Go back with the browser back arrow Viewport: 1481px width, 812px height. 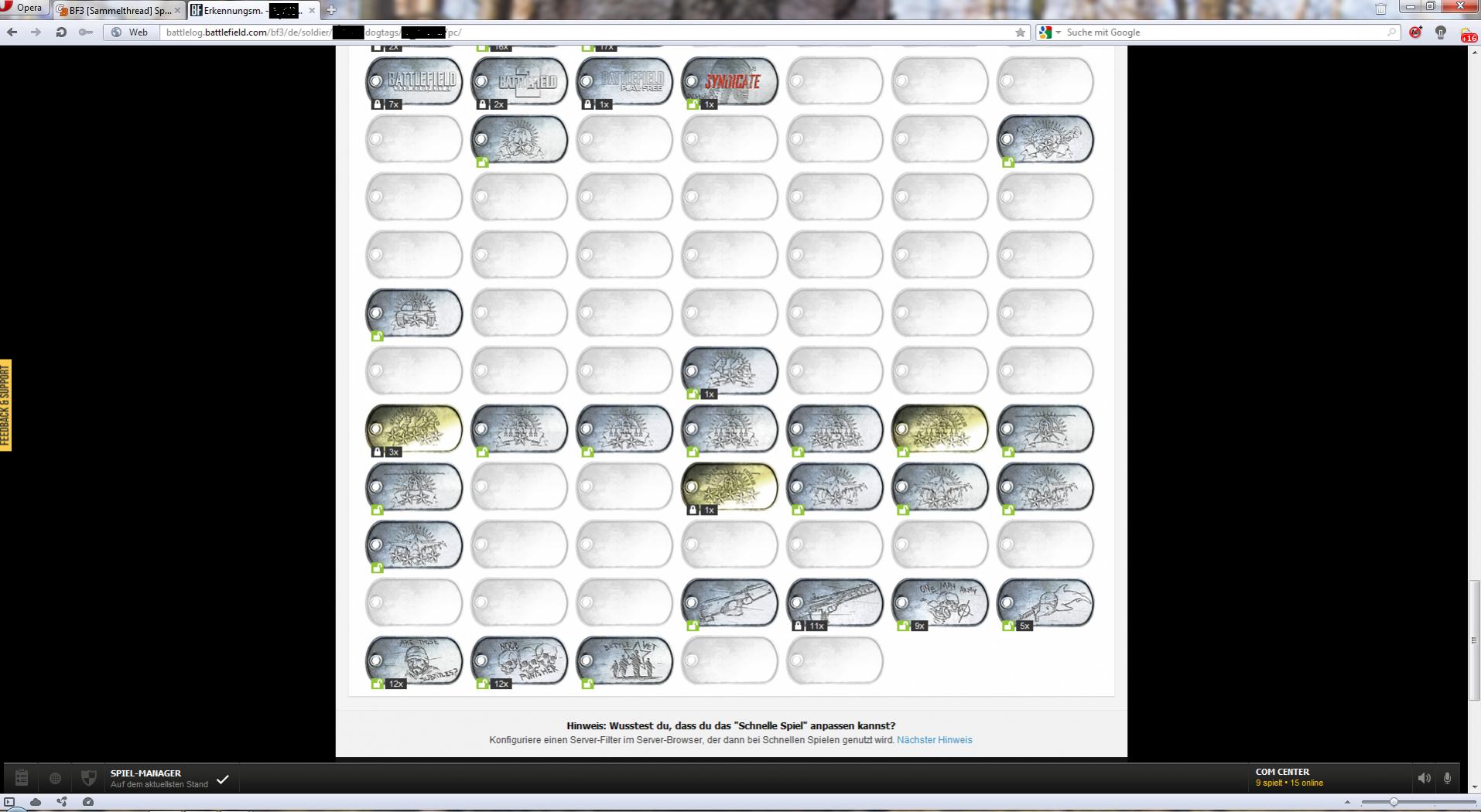pyautogui.click(x=12, y=32)
